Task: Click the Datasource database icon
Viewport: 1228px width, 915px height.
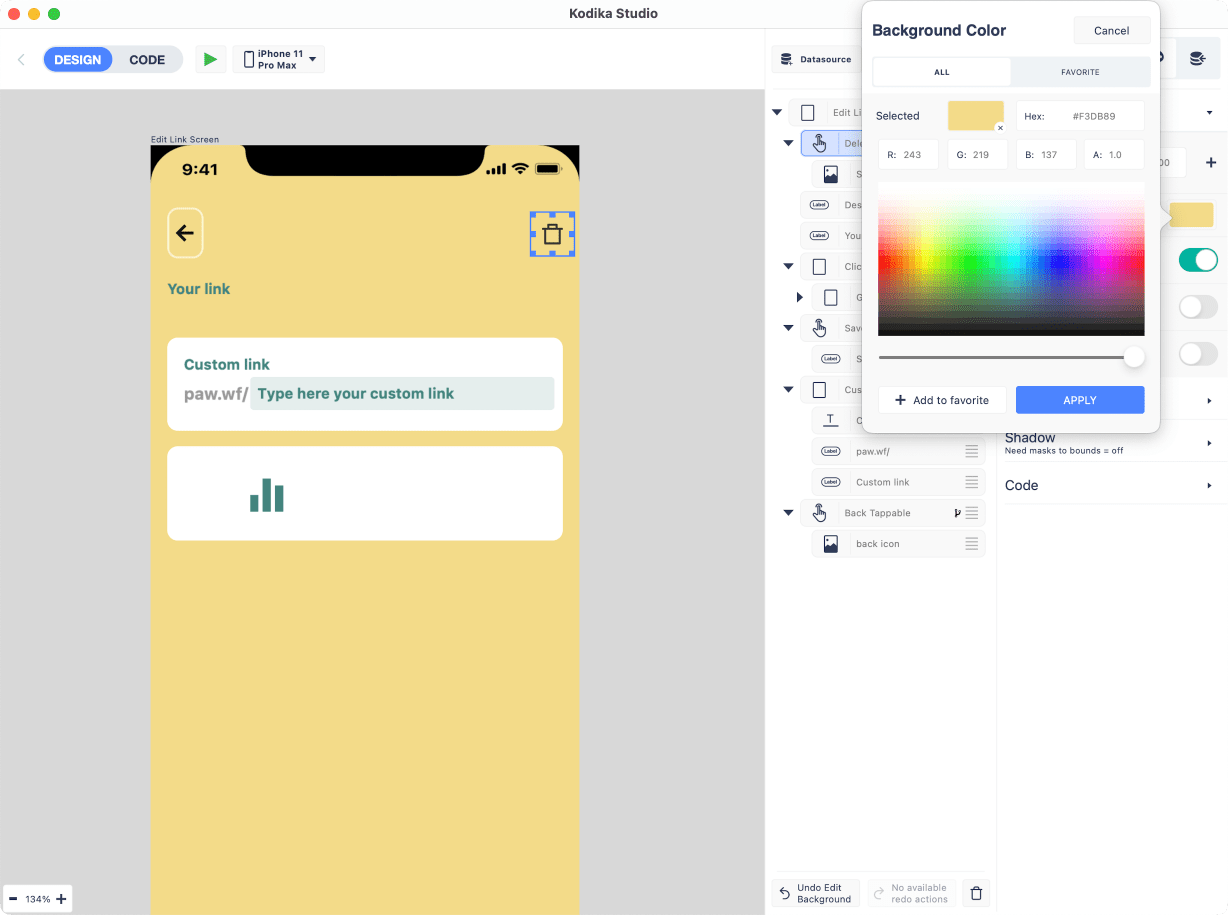Action: coord(786,59)
